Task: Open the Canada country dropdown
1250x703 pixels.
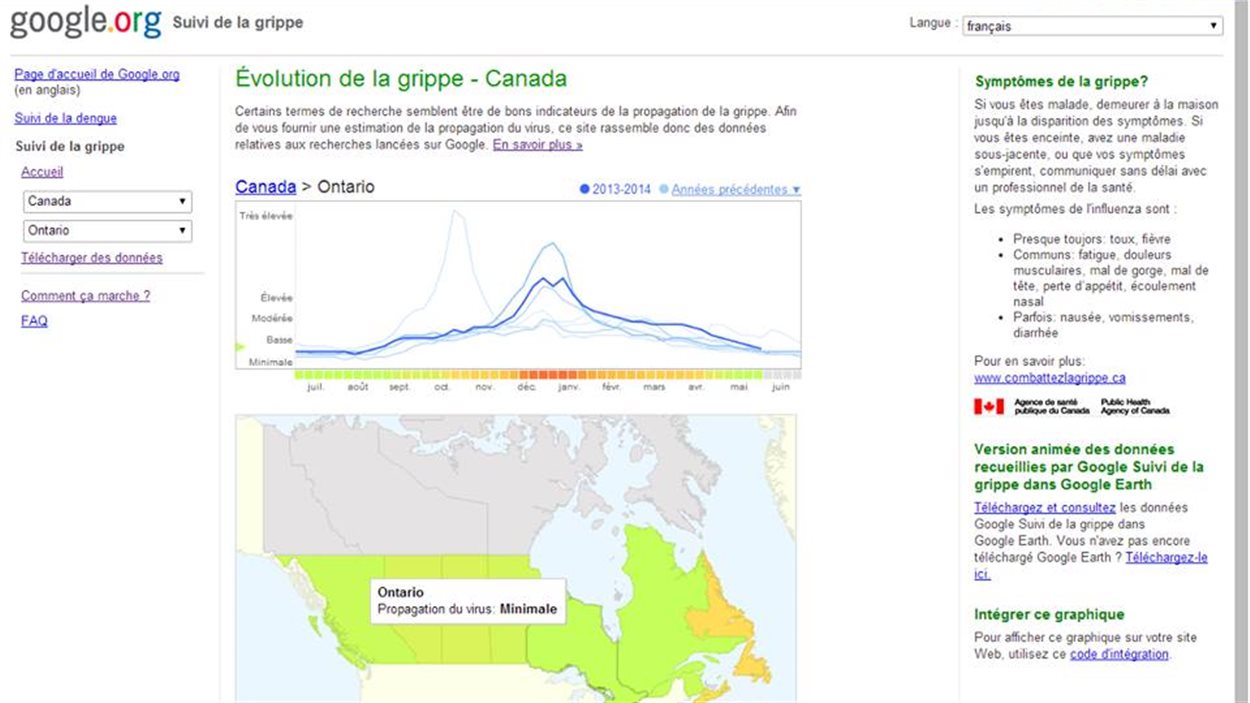Action: [x=107, y=201]
